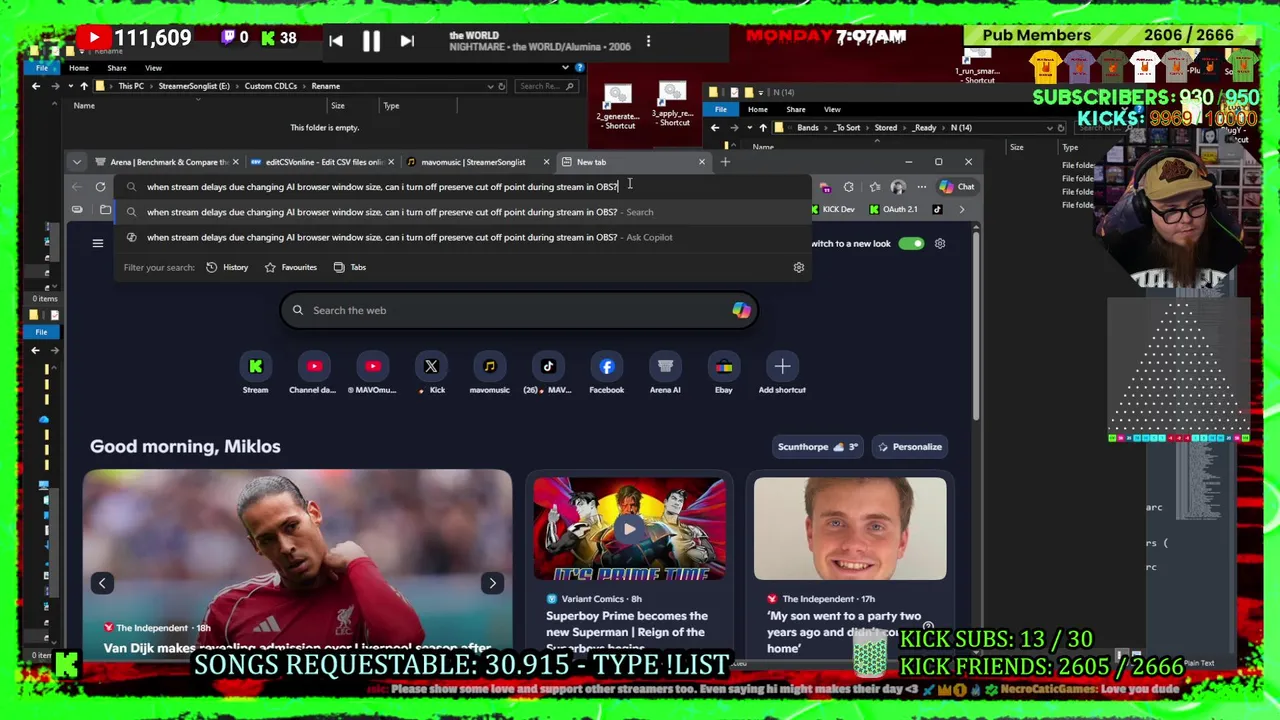Open the Superboy Prime news thumbnail
1280x720 pixels.
[x=630, y=529]
